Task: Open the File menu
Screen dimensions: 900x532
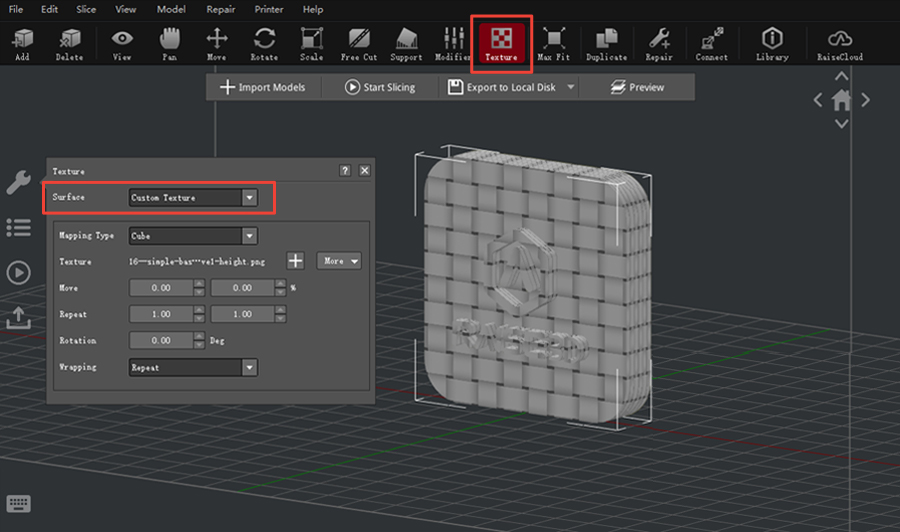Action: click(16, 9)
